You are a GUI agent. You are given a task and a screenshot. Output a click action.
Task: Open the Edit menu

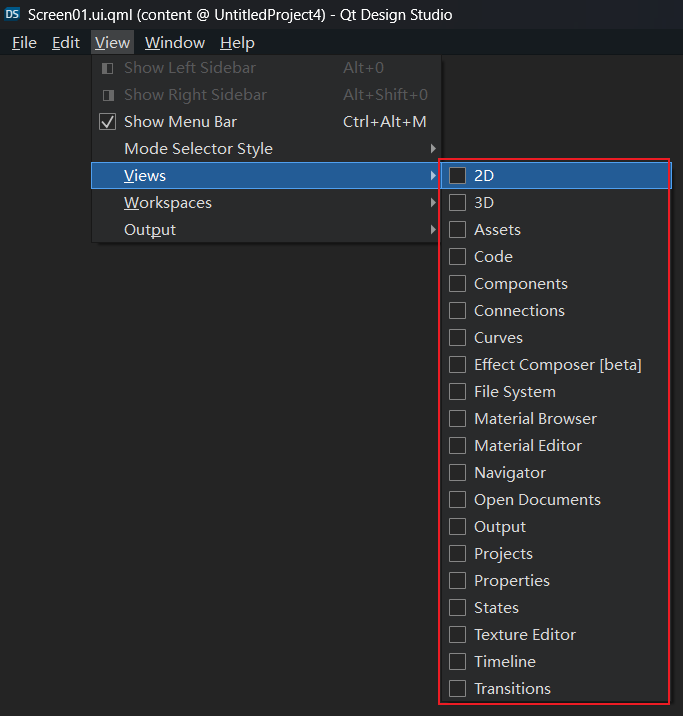(66, 43)
